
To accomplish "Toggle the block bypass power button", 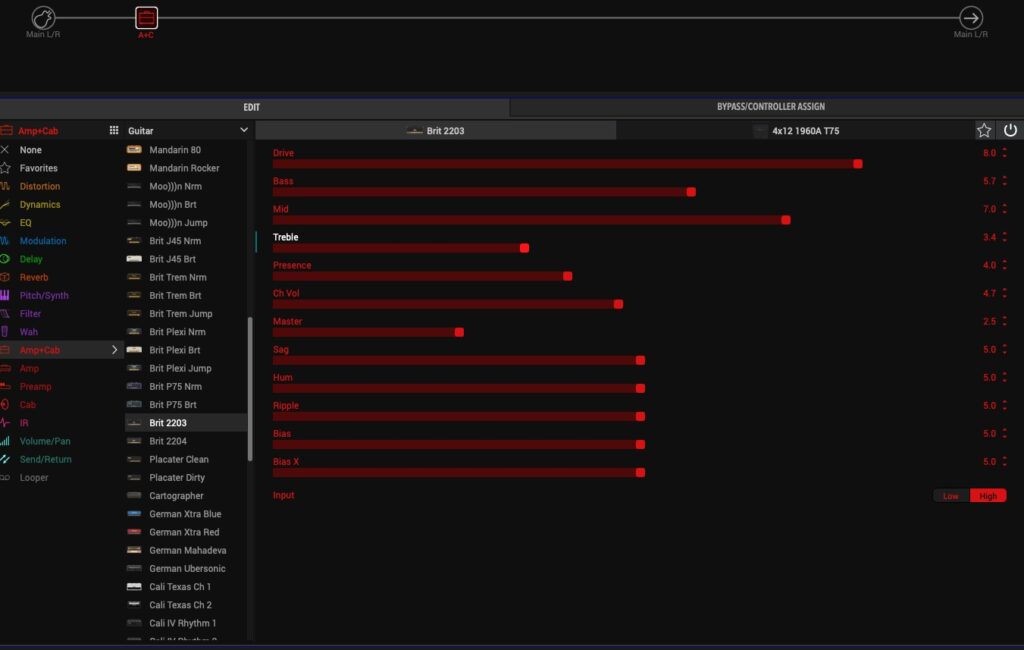I will 1010,131.
